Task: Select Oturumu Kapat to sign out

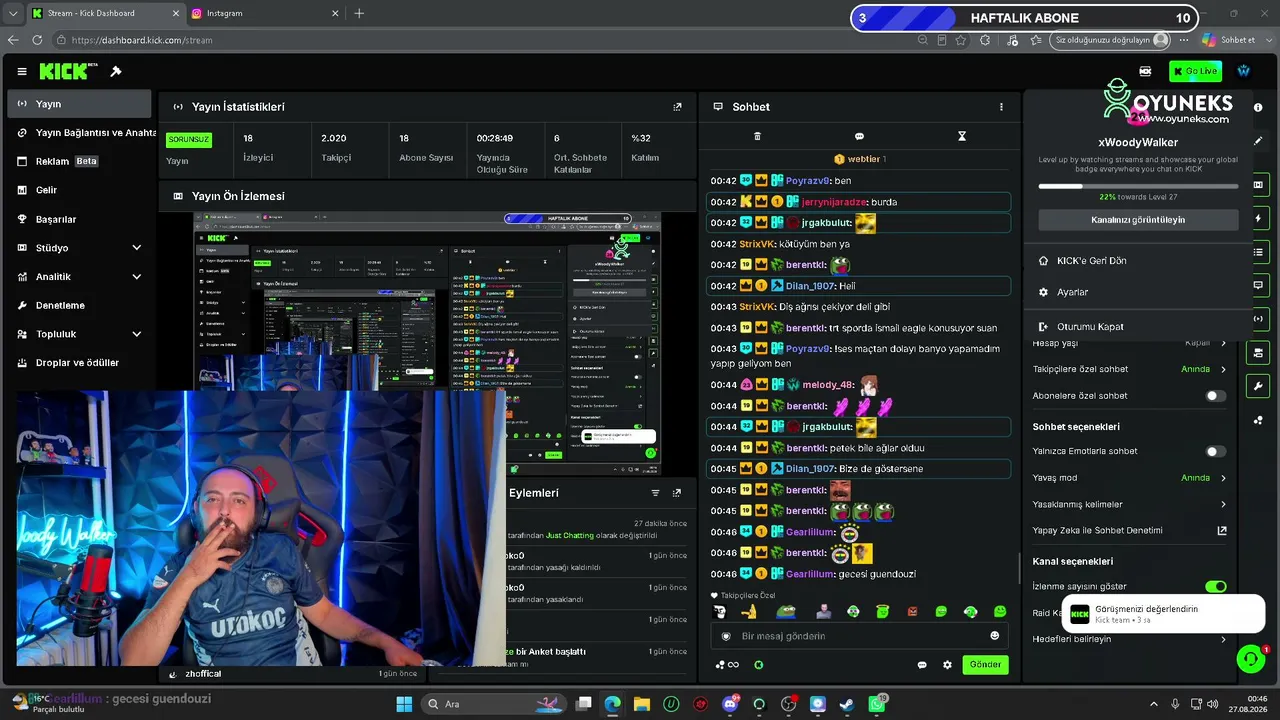Action: 1138,327
